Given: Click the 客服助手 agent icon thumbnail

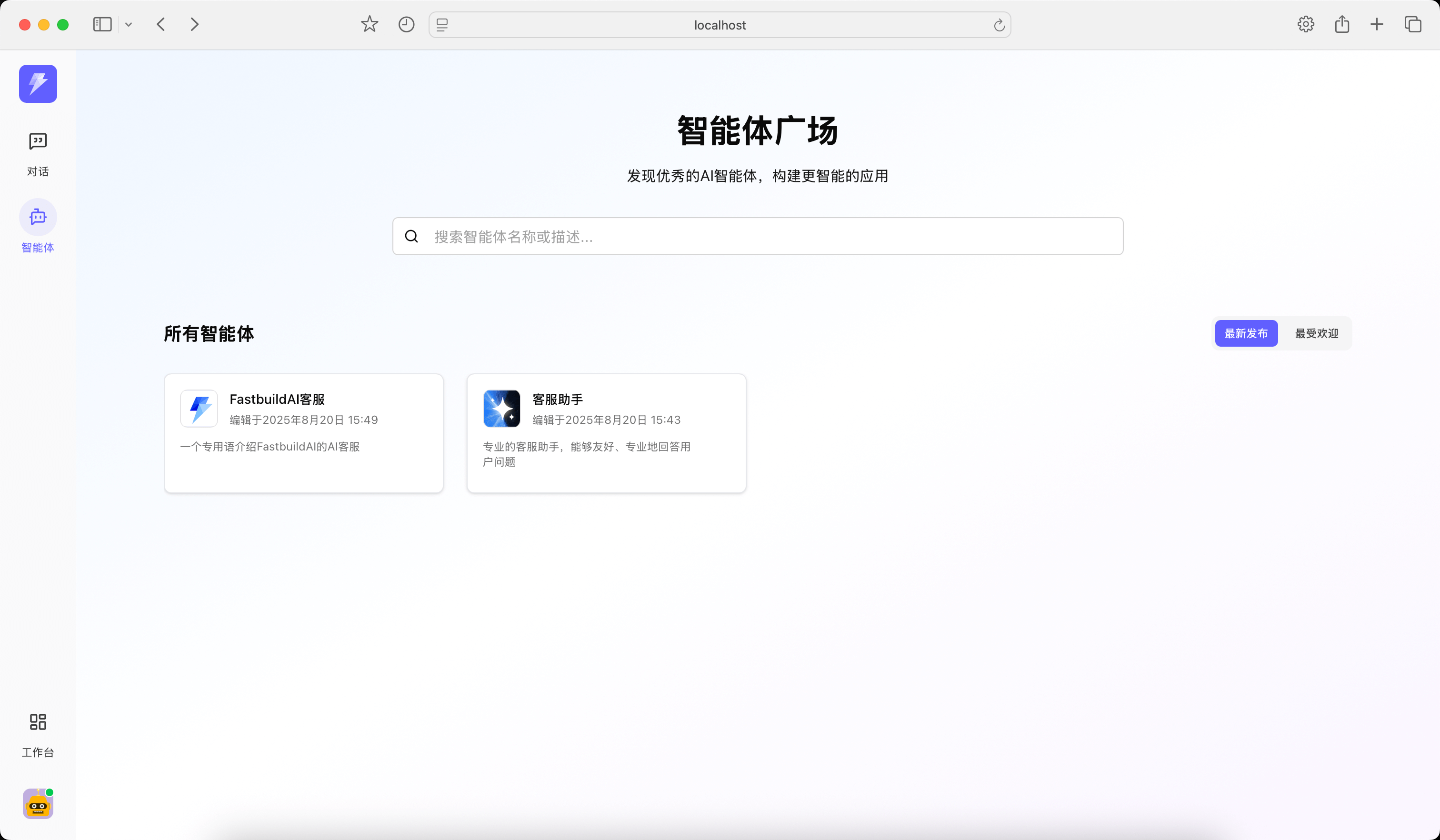Looking at the screenshot, I should (501, 408).
